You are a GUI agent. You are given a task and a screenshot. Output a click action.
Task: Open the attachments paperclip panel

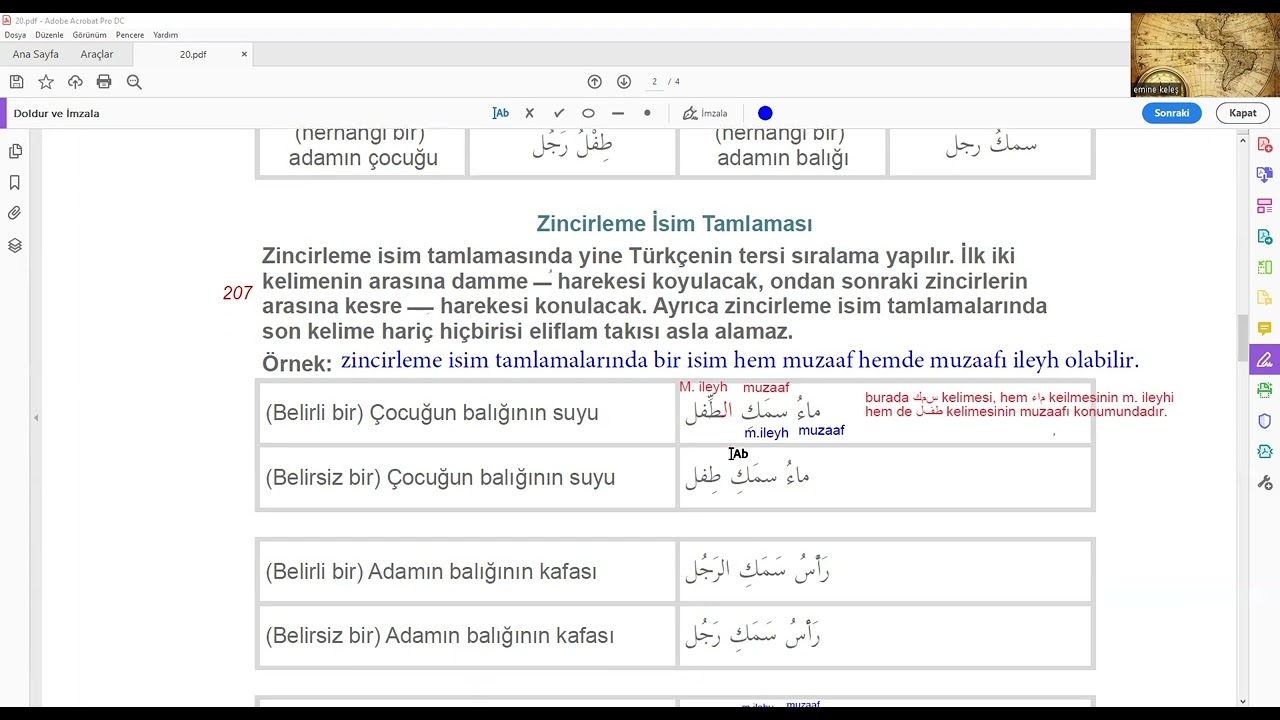point(15,213)
